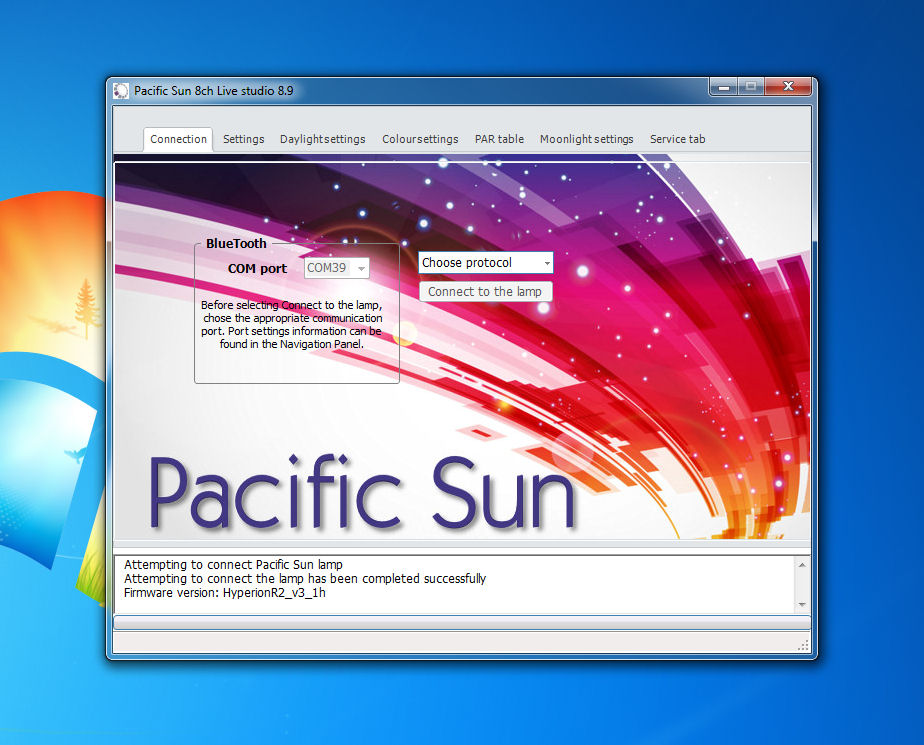
Task: Click the BlueTooth group label
Action: click(x=236, y=243)
